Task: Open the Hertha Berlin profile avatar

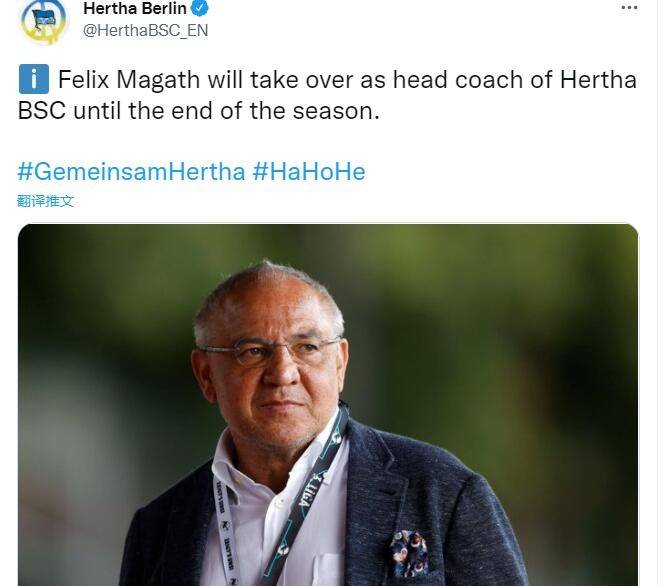Action: [x=45, y=20]
